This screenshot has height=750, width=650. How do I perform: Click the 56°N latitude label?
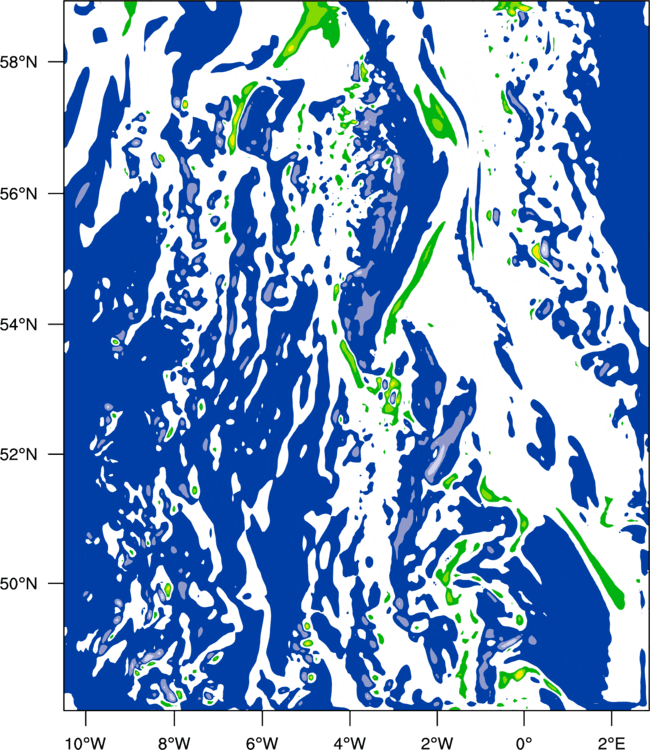coord(19,194)
